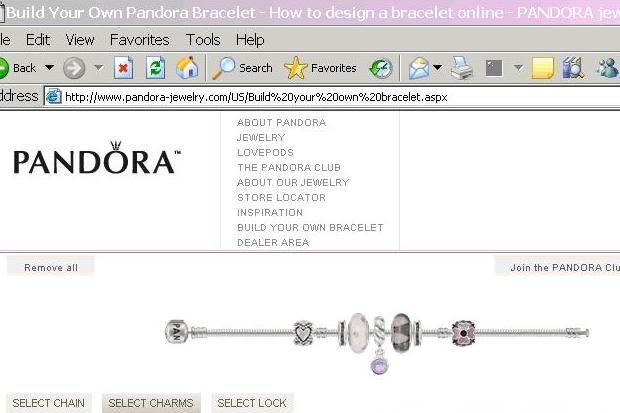
Task: Open the Mail icon dropdown arrow
Action: point(437,68)
